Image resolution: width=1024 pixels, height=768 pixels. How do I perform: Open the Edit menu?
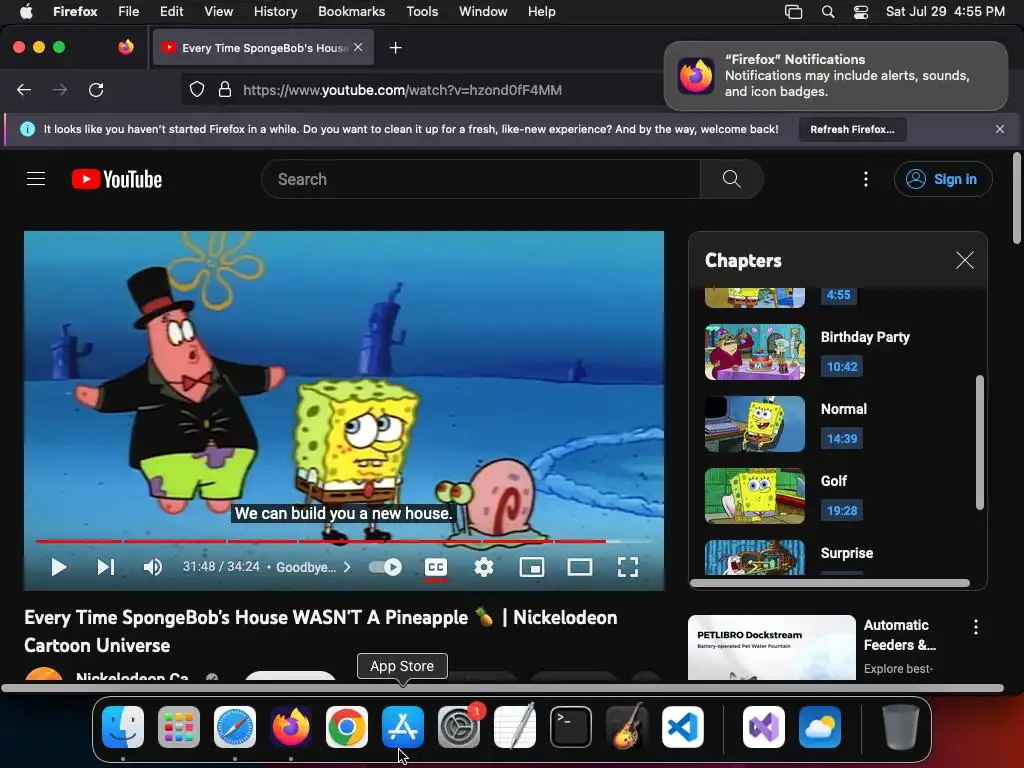tap(172, 11)
